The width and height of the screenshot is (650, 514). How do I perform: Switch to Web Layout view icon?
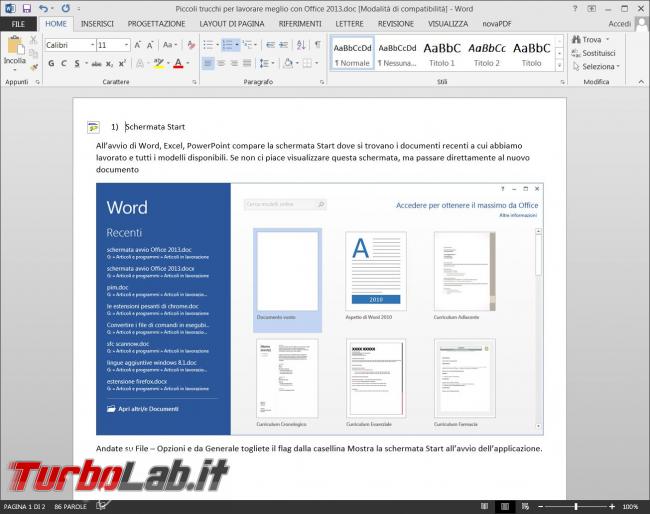525,507
